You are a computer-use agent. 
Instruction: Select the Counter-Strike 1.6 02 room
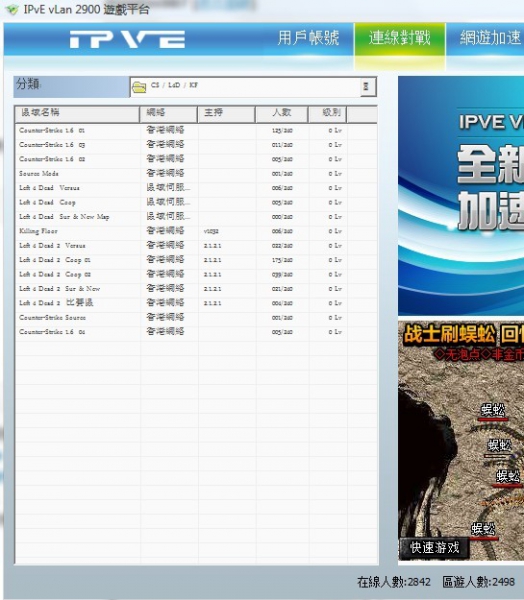(x=196, y=159)
